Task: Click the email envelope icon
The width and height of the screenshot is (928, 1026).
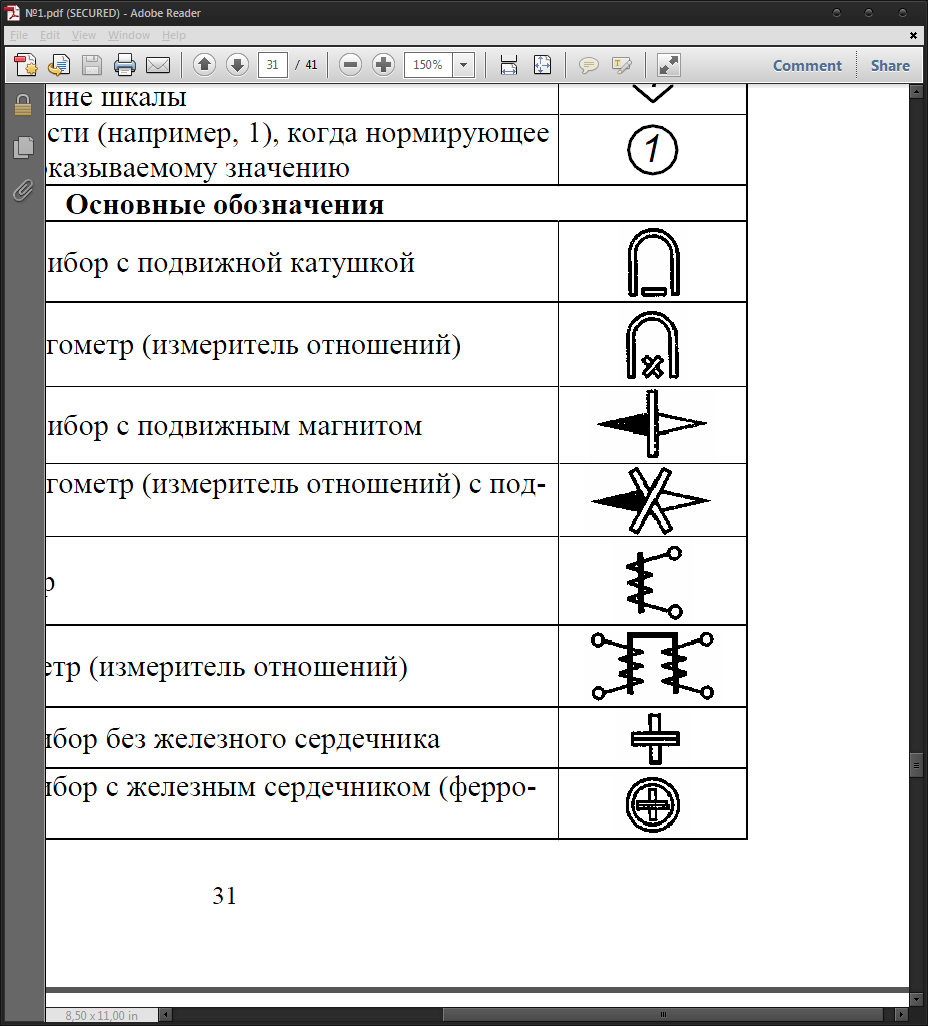Action: tap(158, 65)
